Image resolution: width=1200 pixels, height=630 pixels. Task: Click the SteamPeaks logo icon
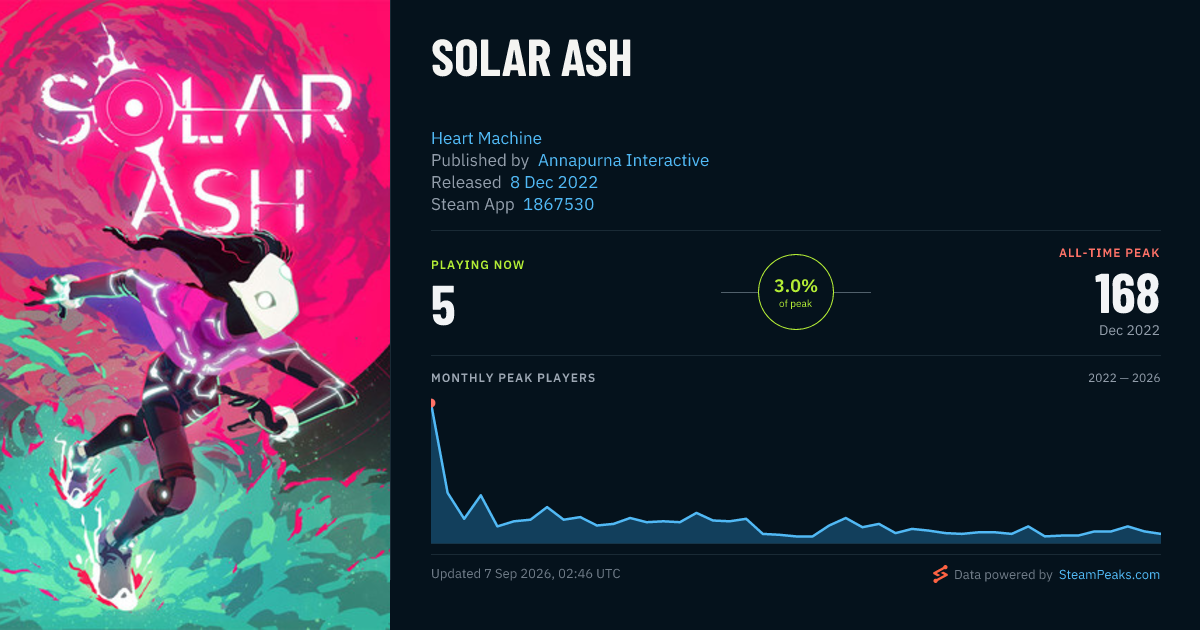[x=940, y=574]
